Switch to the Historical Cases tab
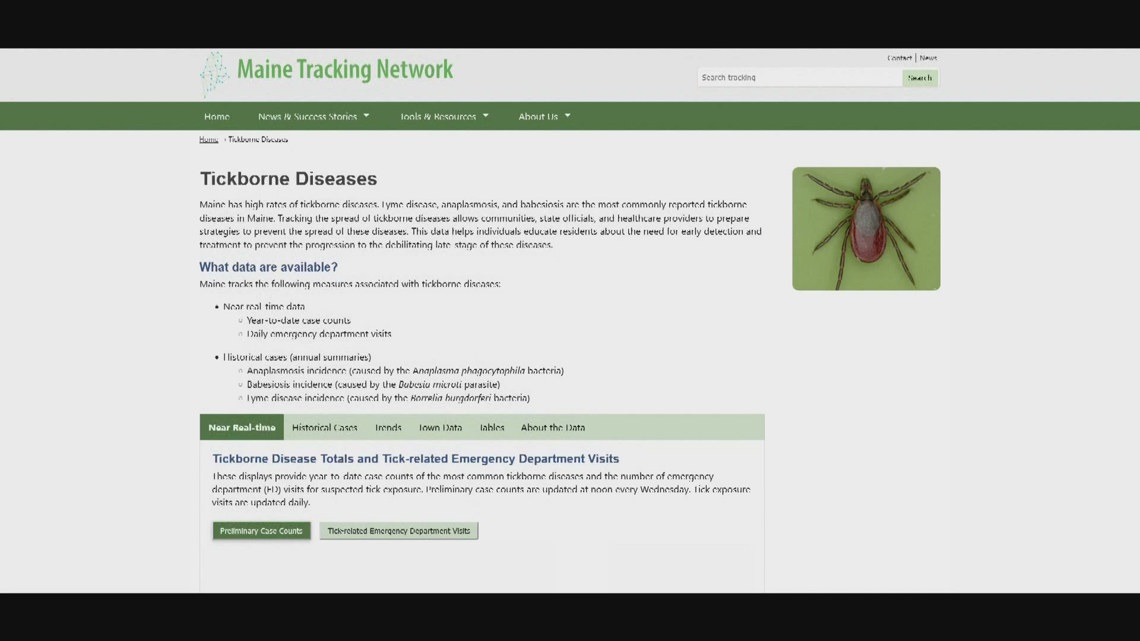The width and height of the screenshot is (1140, 641). (324, 427)
